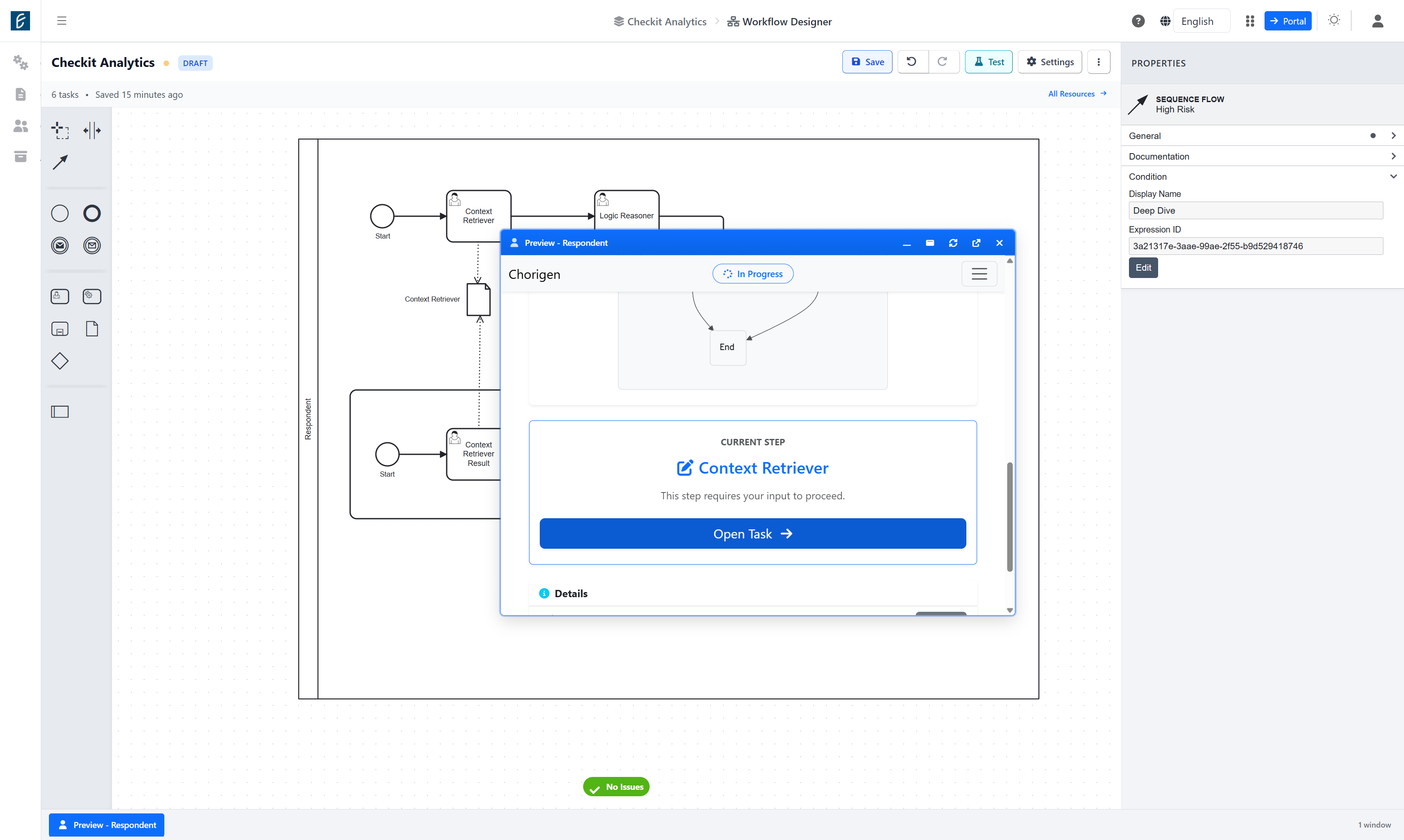Pick the gateway diamond shape

pyautogui.click(x=60, y=361)
